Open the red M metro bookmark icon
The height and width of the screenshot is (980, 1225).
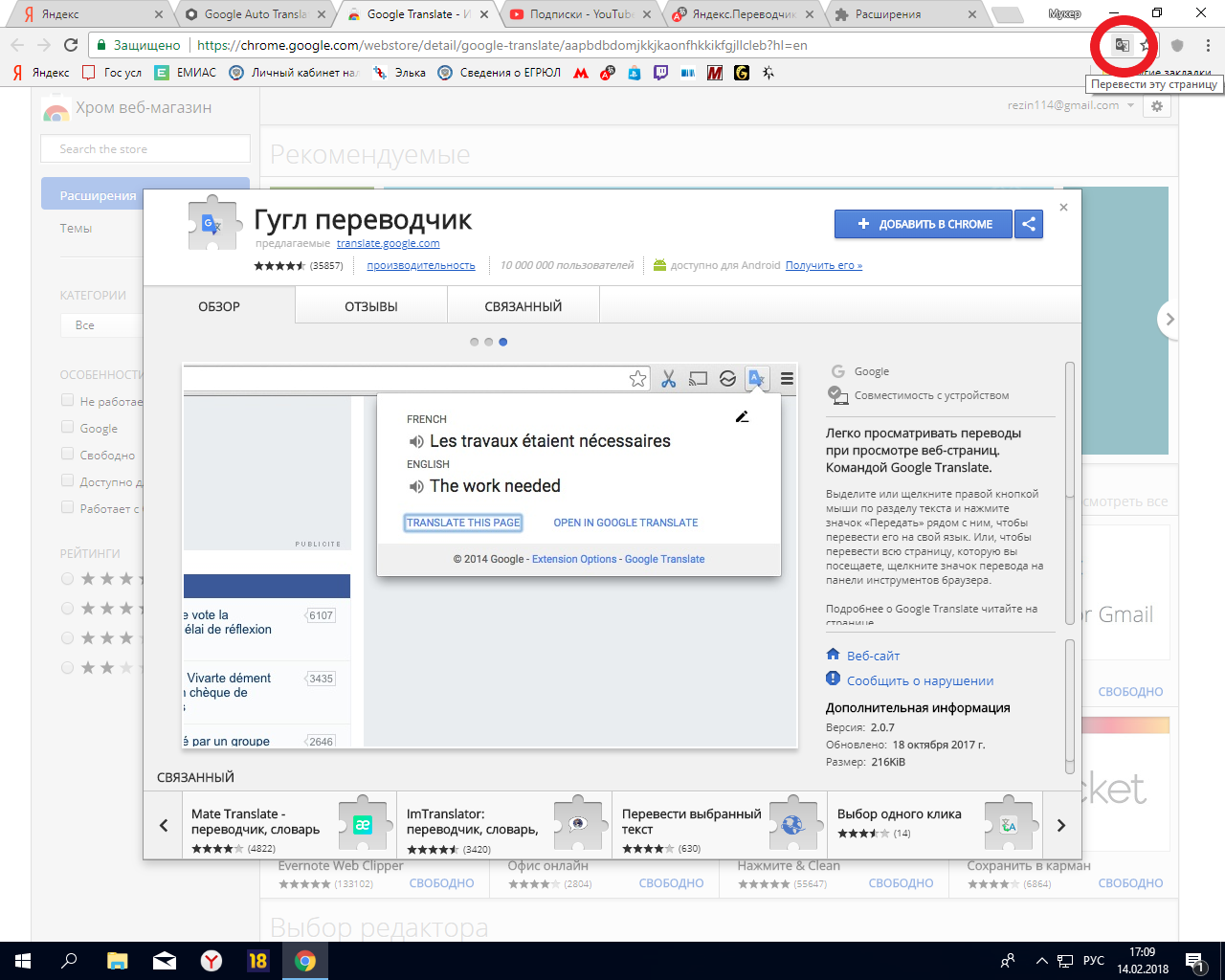[581, 73]
